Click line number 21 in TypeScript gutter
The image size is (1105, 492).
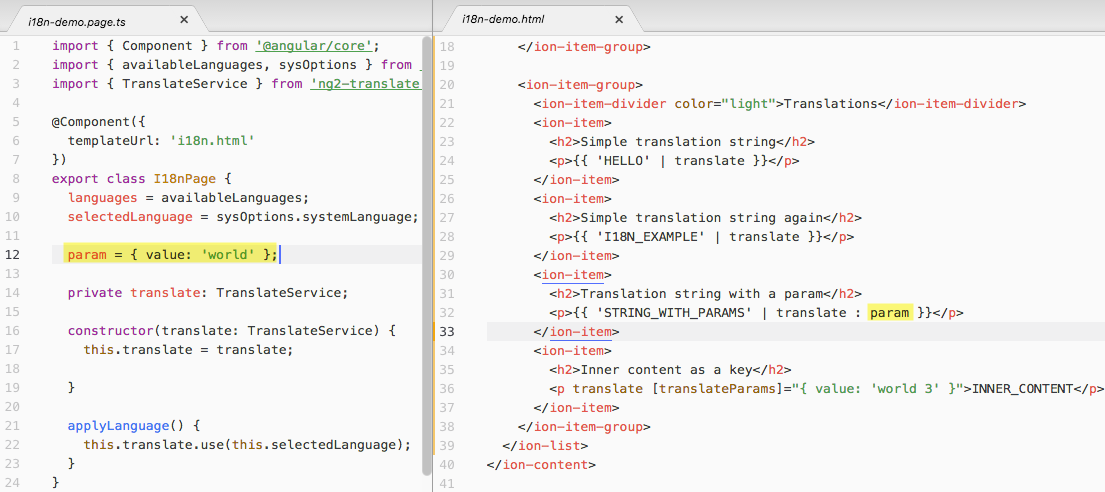13,426
